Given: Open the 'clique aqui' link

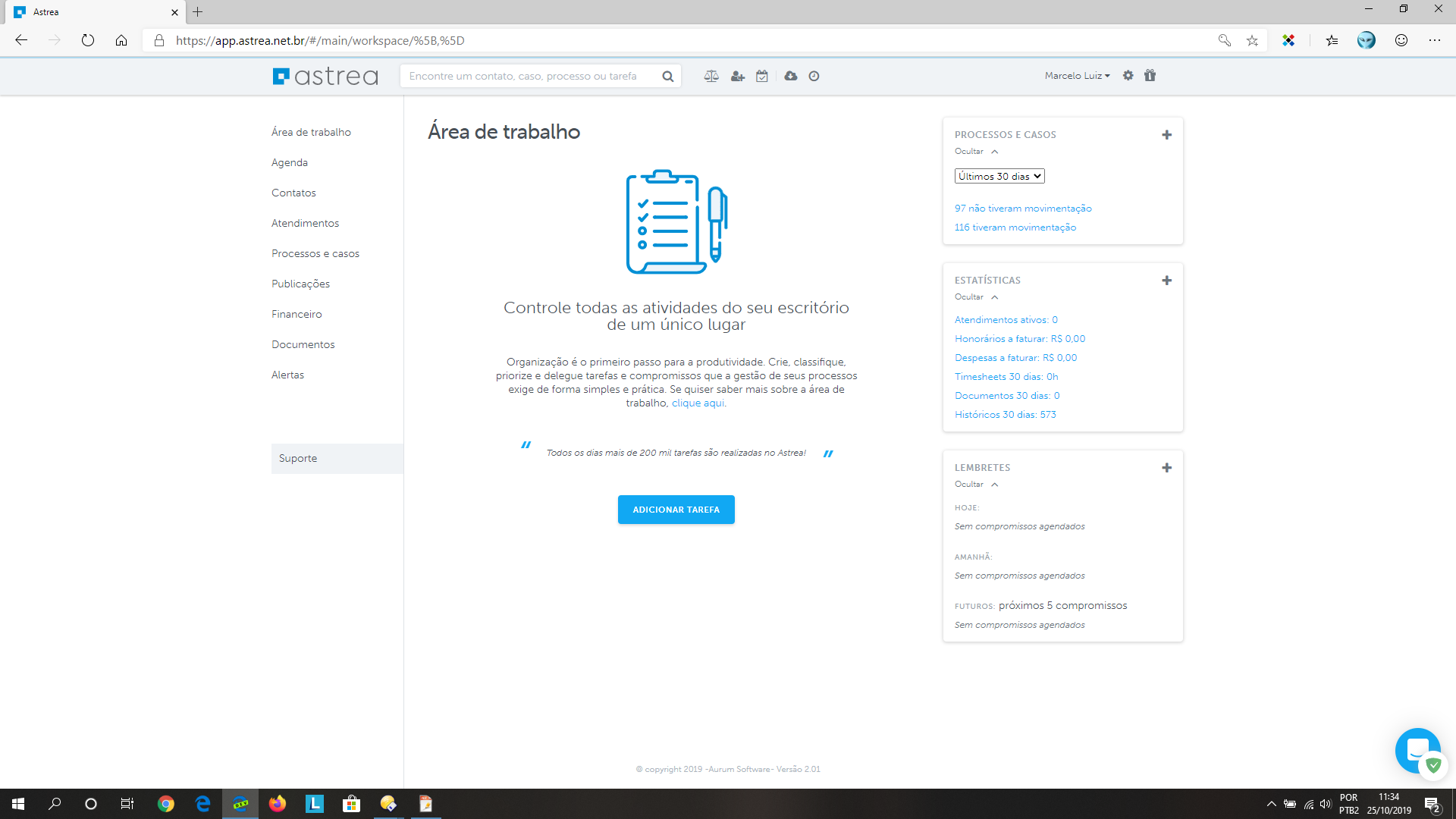Looking at the screenshot, I should tap(698, 403).
